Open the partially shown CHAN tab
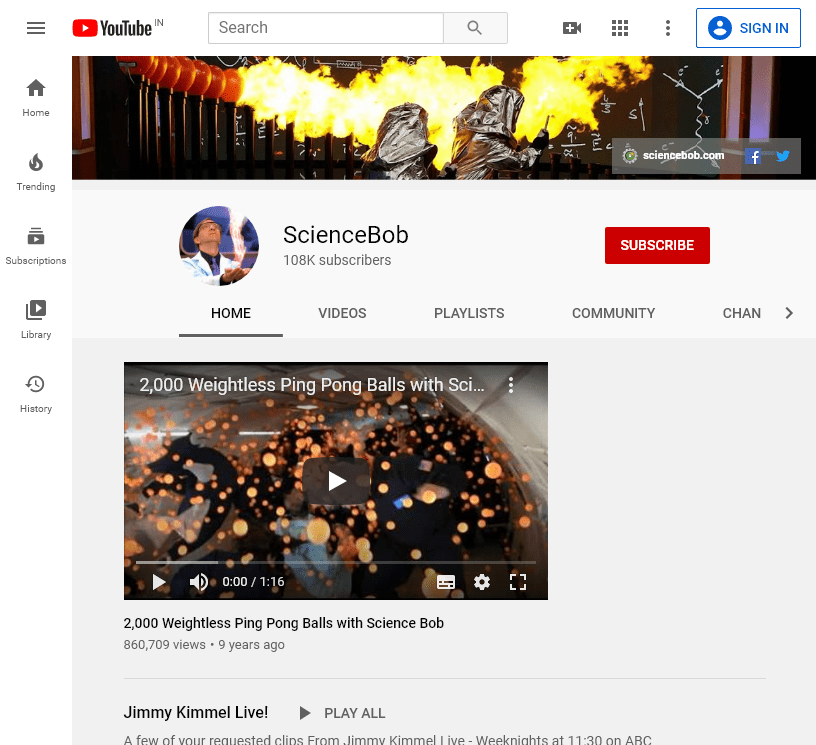The image size is (816, 745). [x=741, y=313]
